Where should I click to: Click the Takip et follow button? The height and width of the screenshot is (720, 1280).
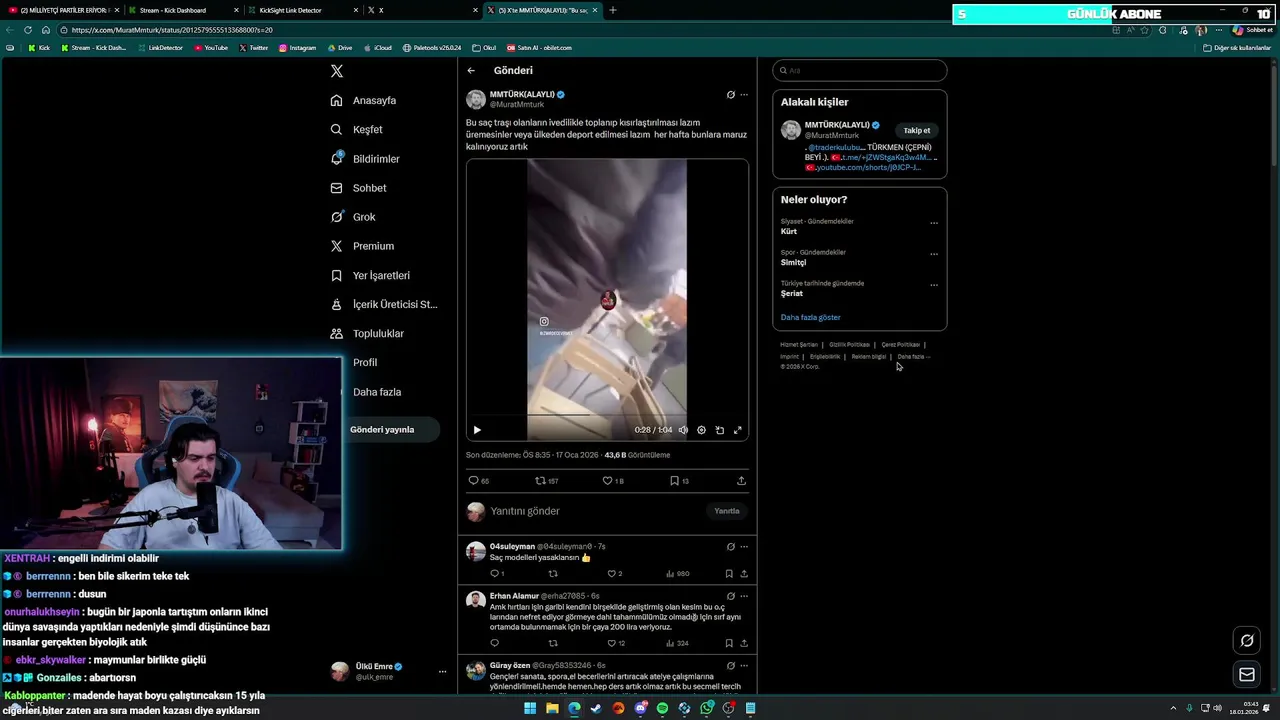pos(917,130)
